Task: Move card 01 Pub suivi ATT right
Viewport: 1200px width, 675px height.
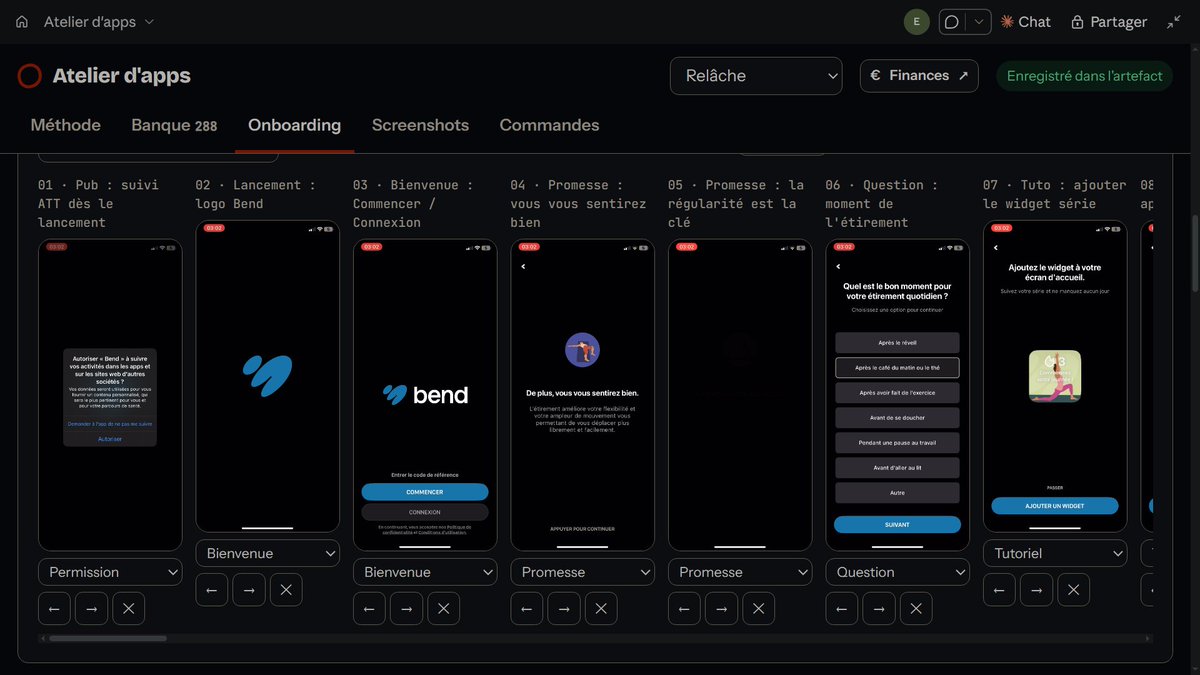Action: tap(91, 608)
